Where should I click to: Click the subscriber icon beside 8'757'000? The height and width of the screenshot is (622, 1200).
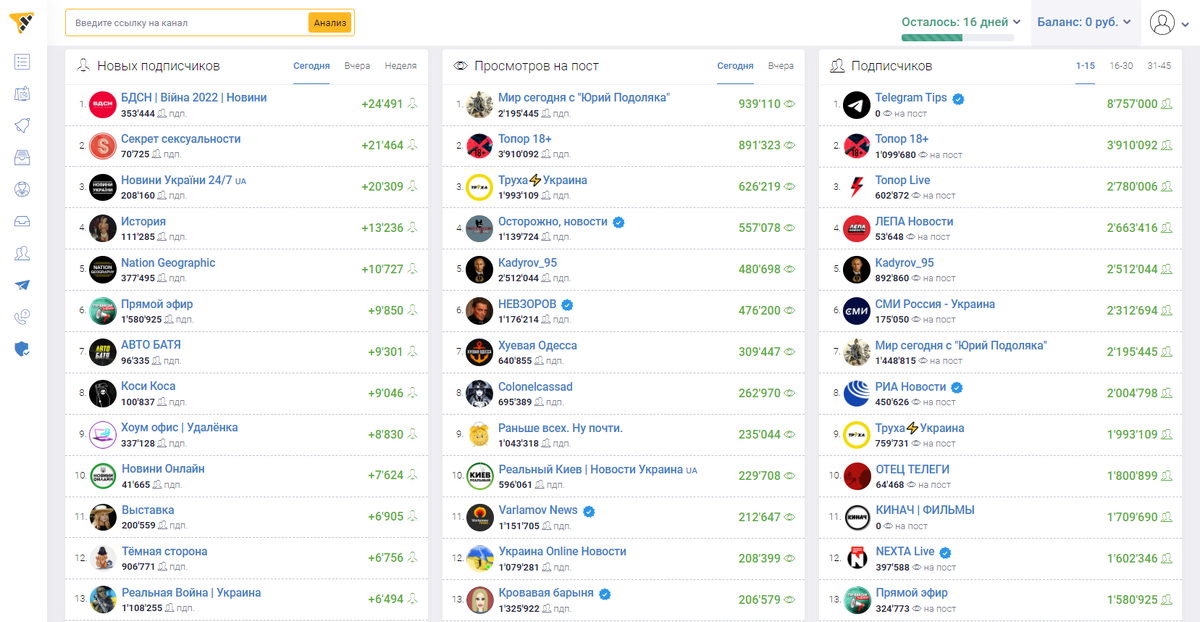point(1166,104)
